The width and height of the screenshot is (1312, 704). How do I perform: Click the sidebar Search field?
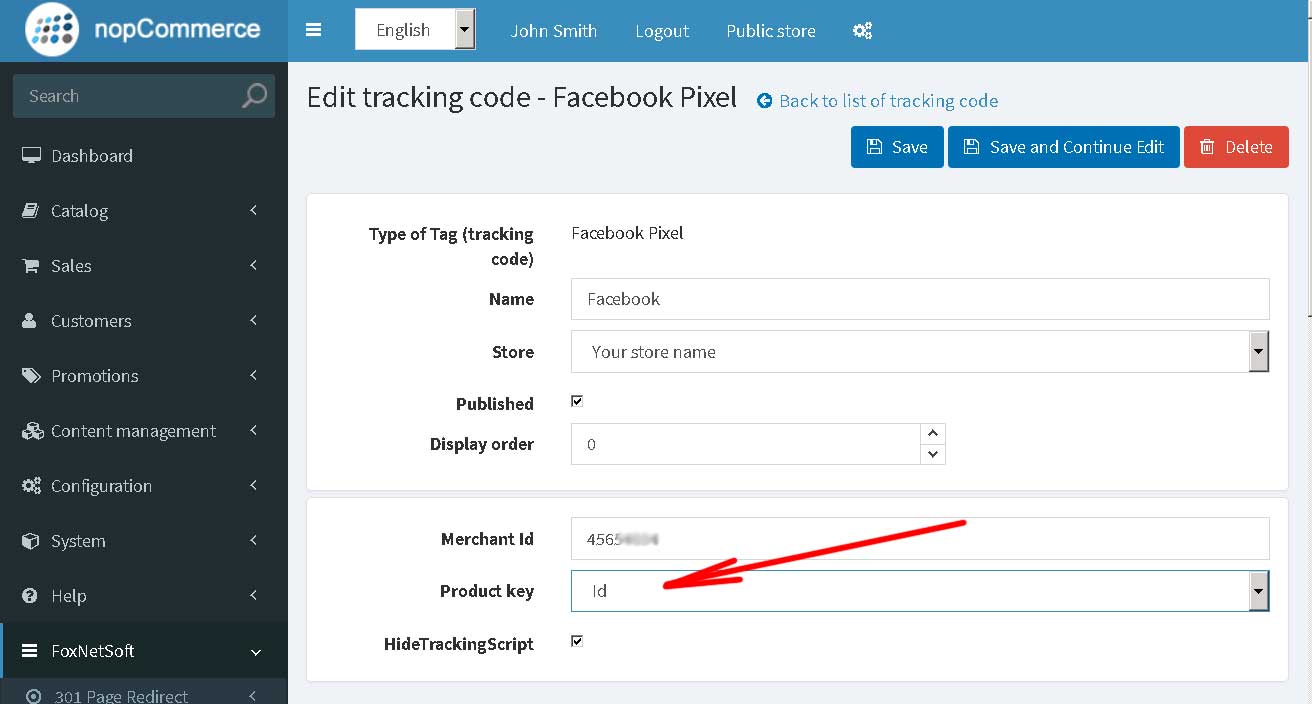[144, 96]
